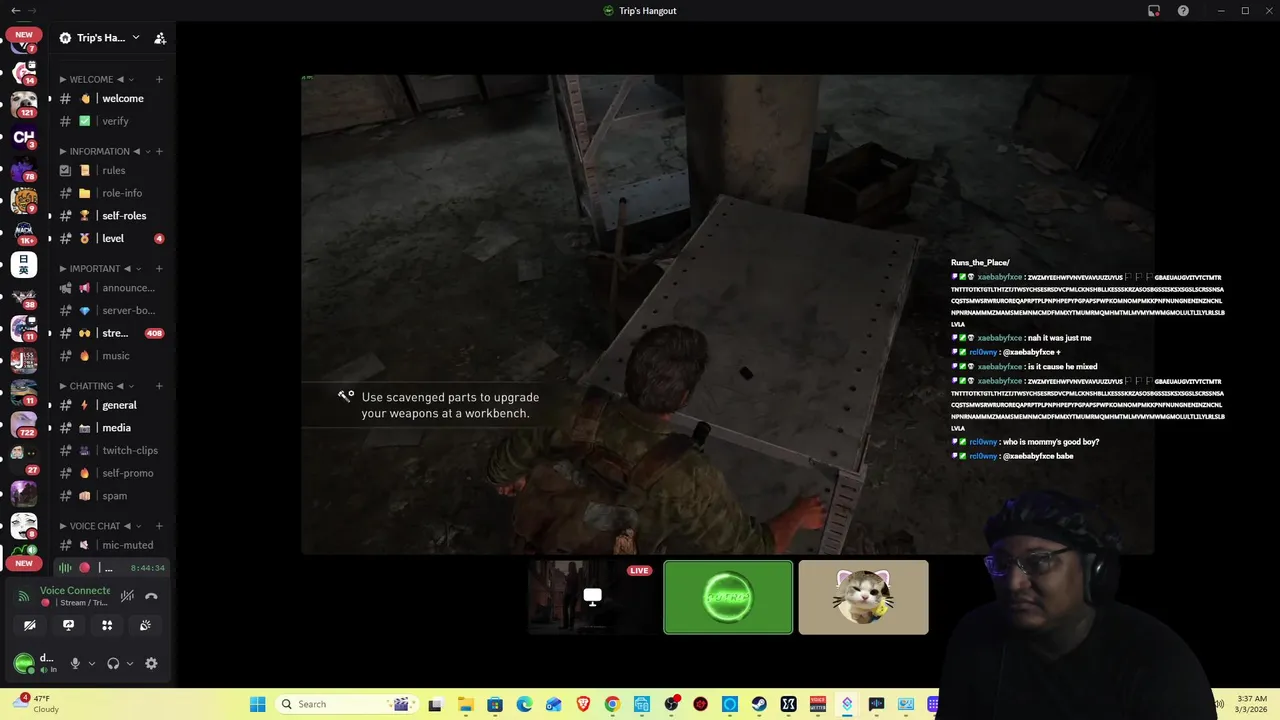
Task: Open user settings gear
Action: 151,663
